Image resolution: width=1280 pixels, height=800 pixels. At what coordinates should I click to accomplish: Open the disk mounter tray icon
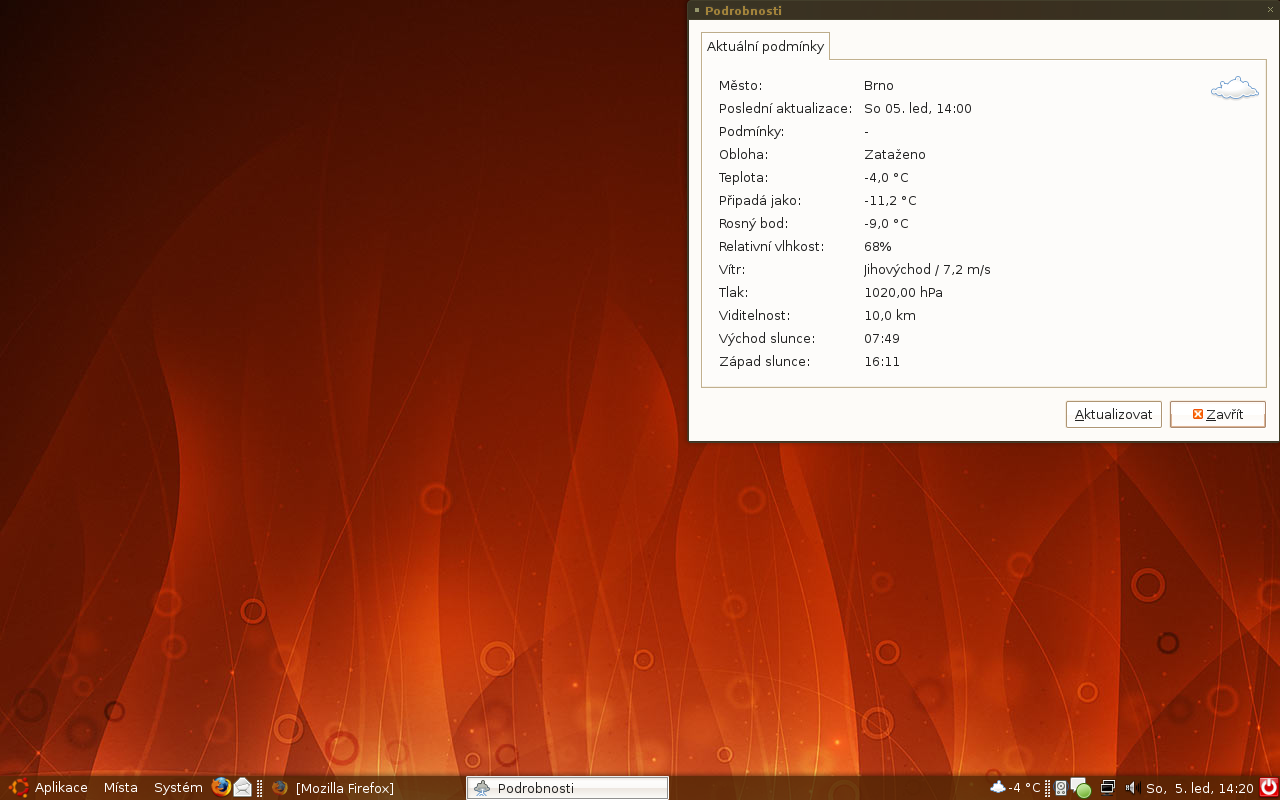tap(1061, 788)
